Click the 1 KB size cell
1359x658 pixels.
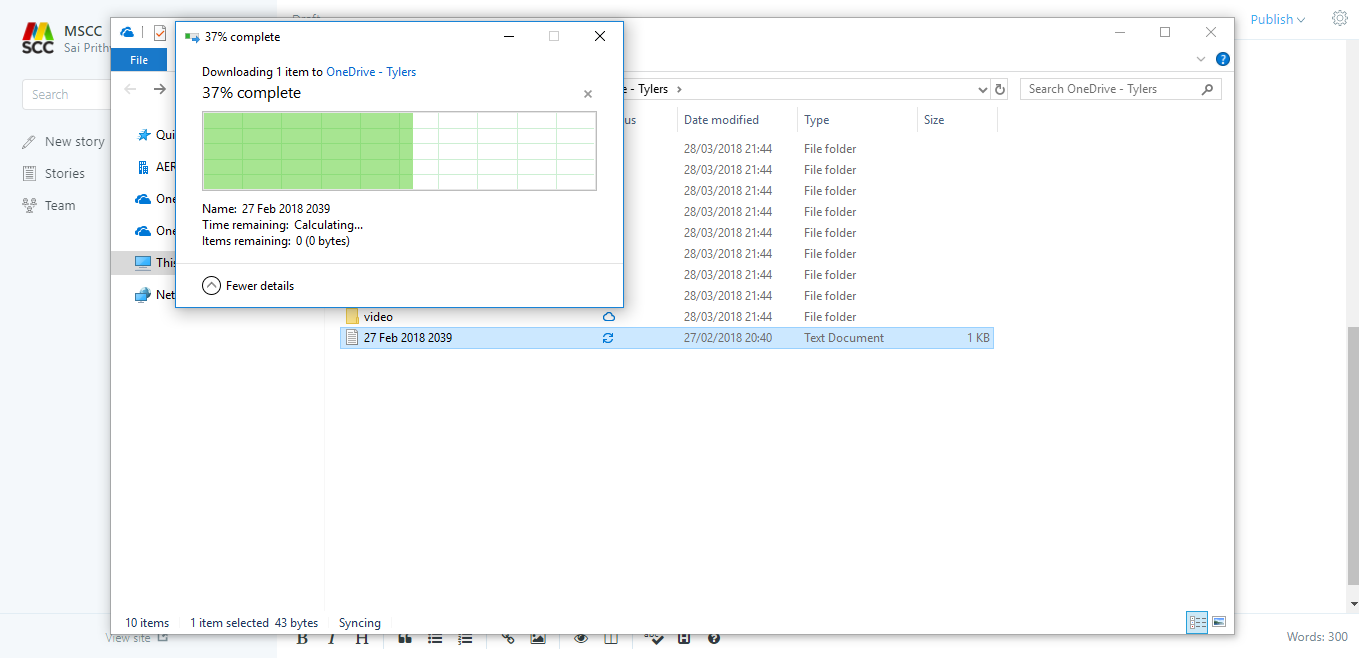coord(978,338)
